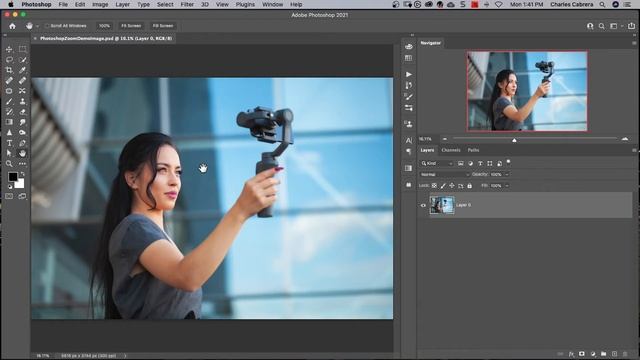
Task: Open the Navigator panel menu
Action: pos(634,43)
